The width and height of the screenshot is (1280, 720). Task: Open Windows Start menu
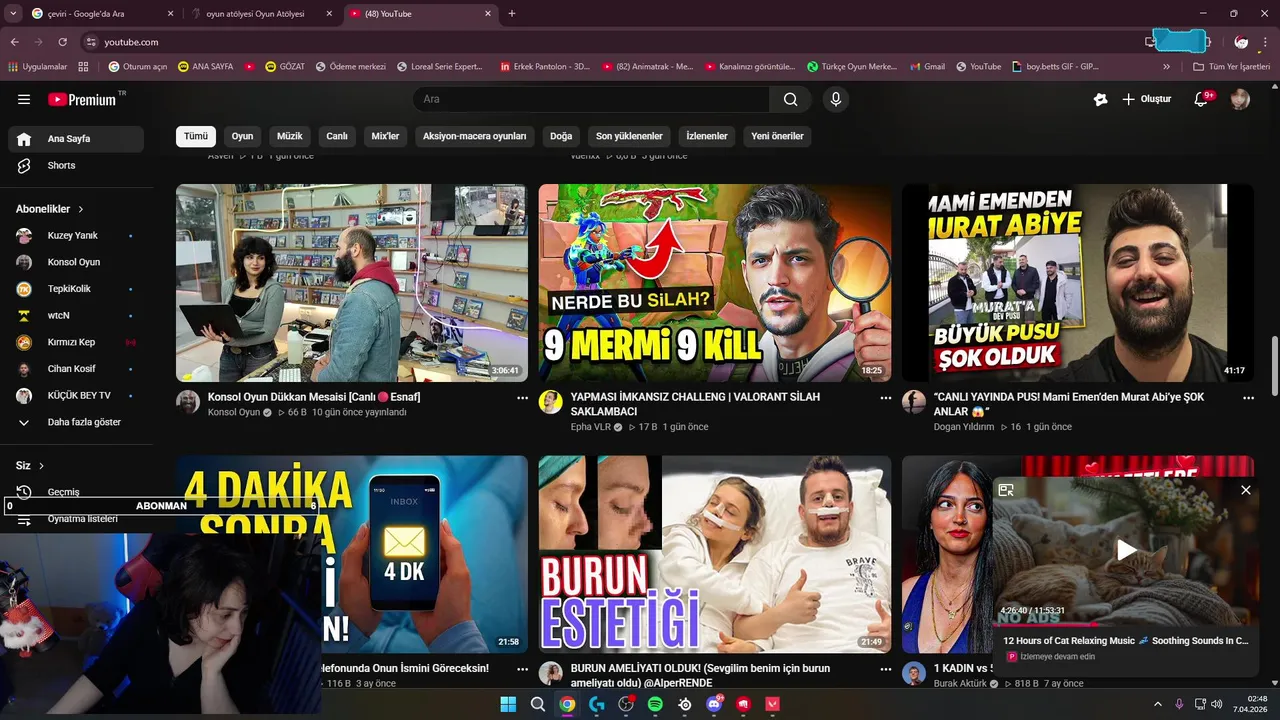(508, 704)
